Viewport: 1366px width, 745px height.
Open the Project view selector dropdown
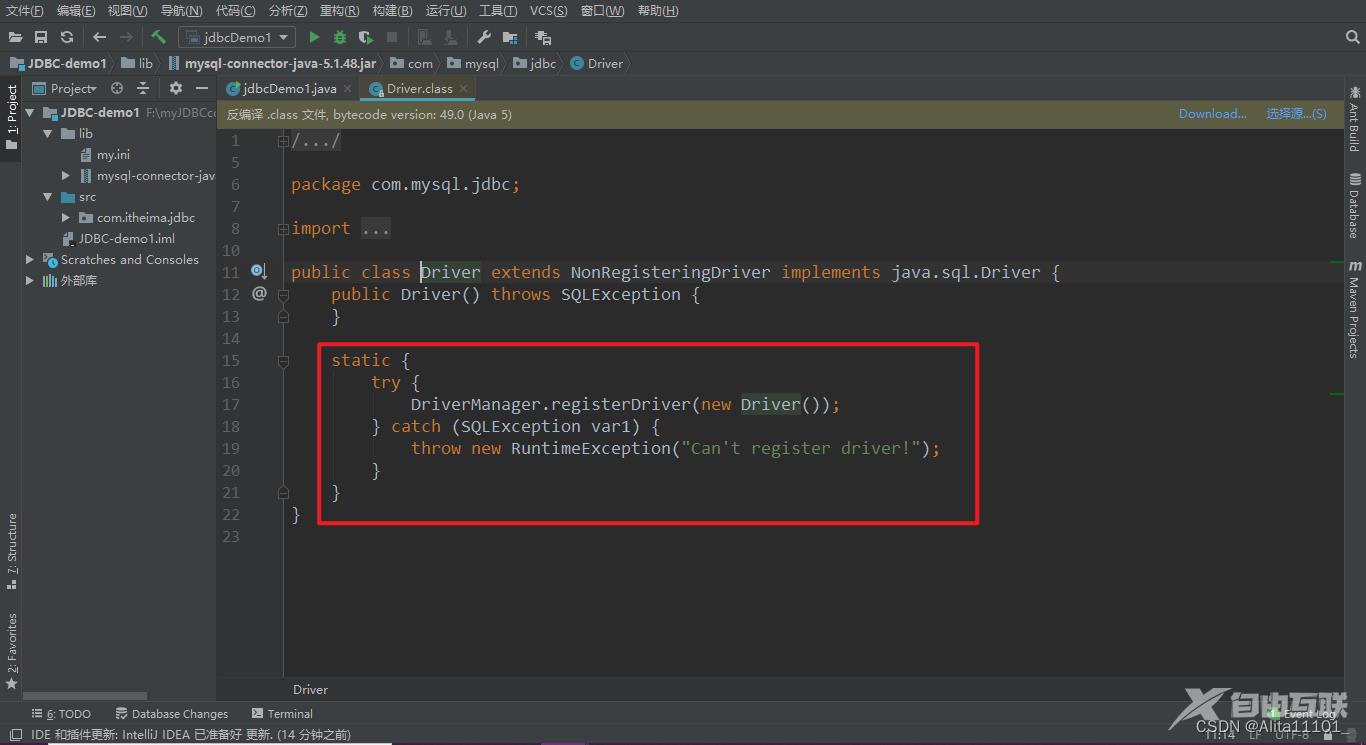[65, 88]
